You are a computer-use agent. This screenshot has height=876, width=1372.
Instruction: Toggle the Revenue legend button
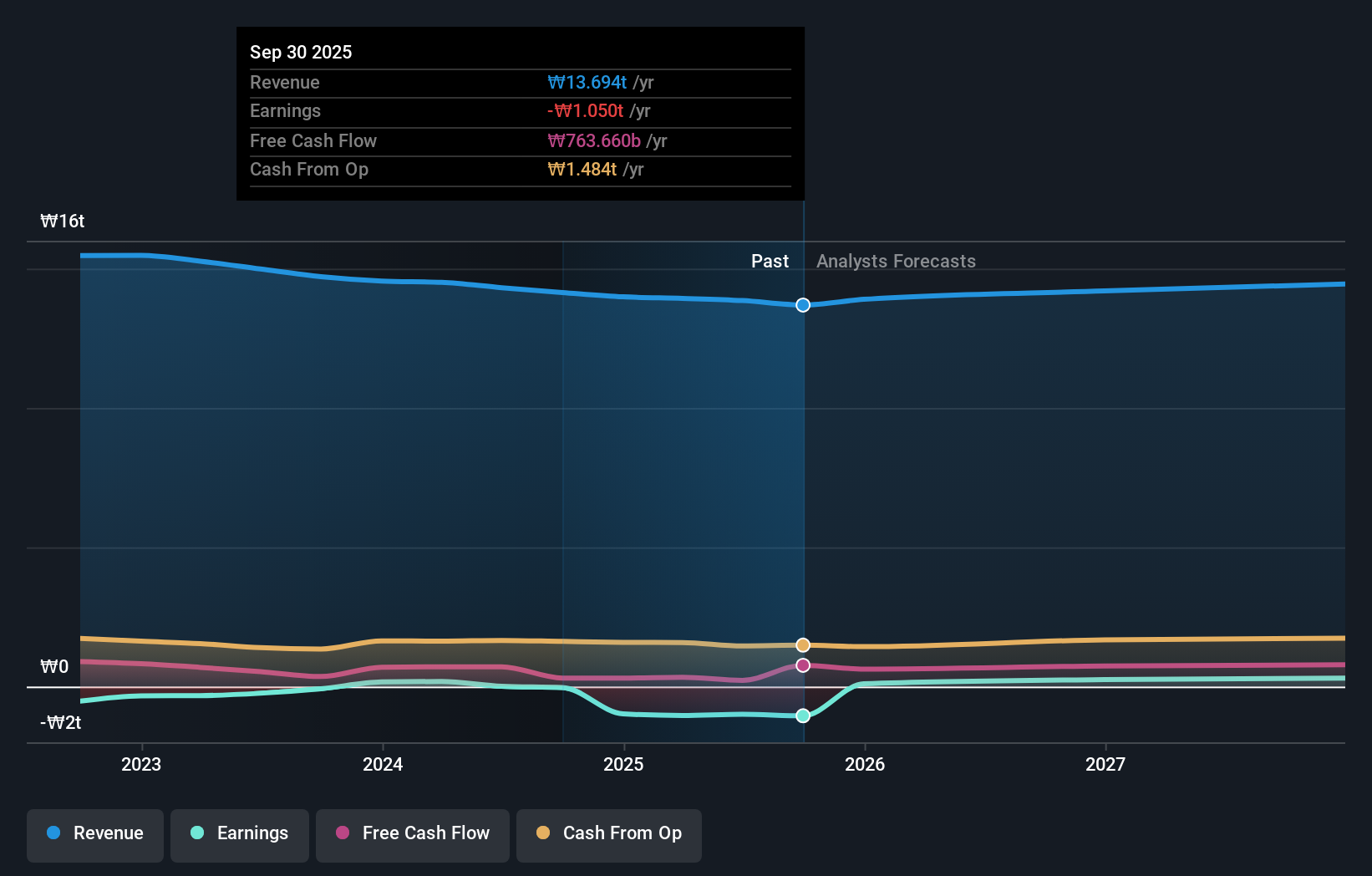coord(95,835)
